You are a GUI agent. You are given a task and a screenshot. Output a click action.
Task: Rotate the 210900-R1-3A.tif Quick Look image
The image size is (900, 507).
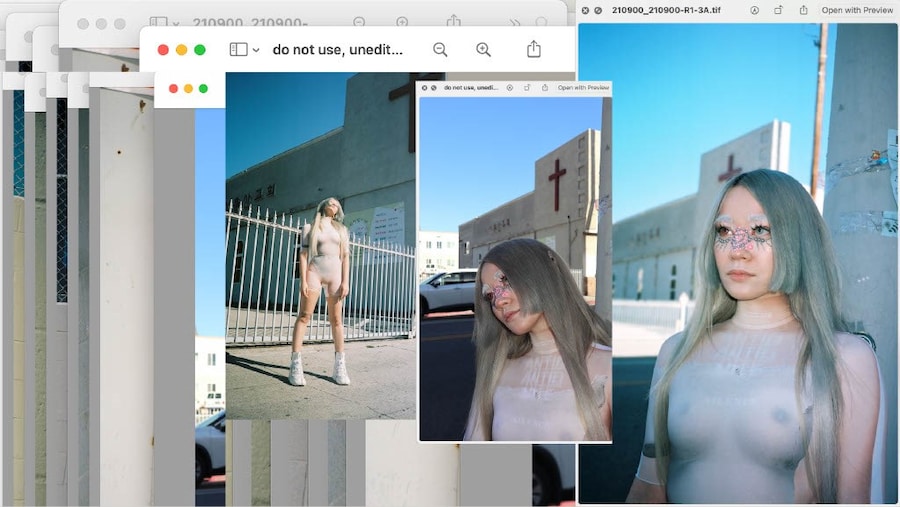[x=777, y=10]
